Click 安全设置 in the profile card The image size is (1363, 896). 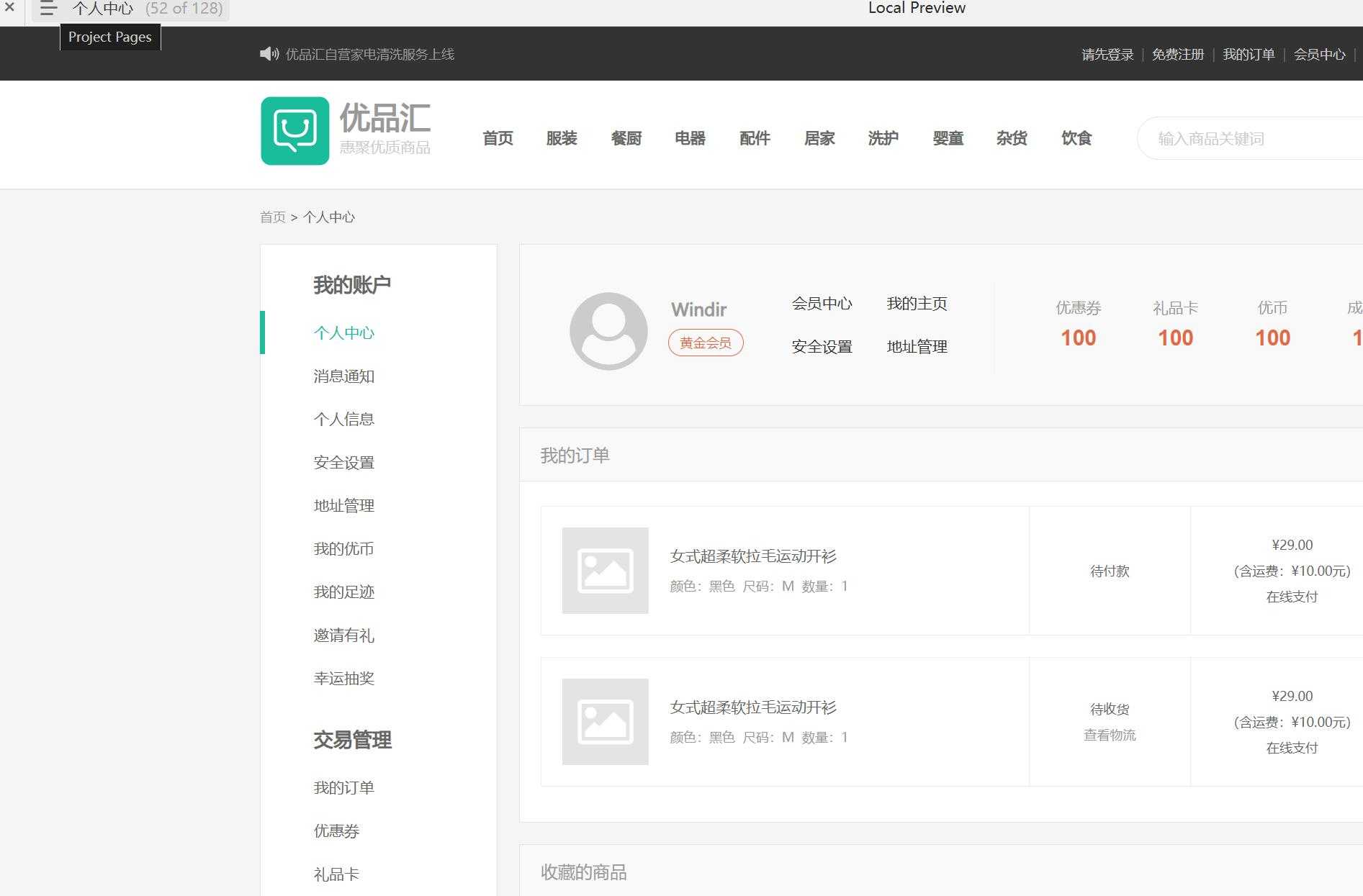point(822,347)
